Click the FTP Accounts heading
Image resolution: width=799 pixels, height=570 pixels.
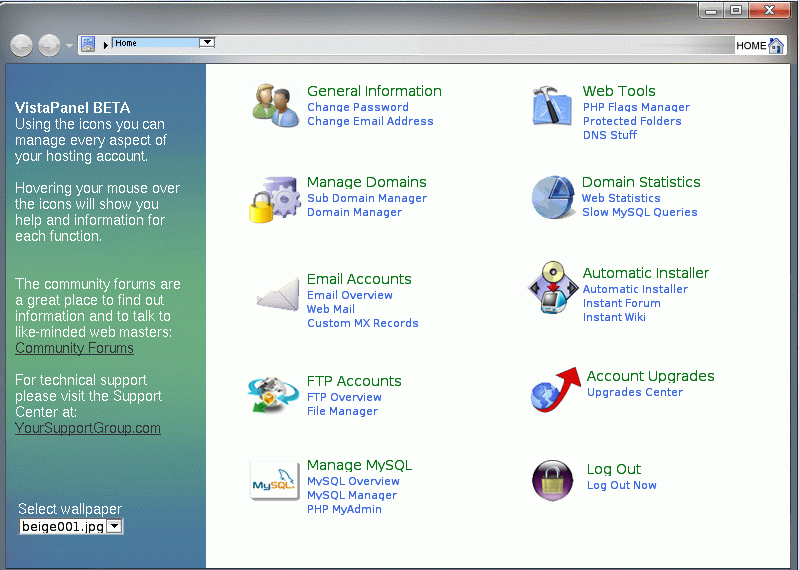pos(354,381)
